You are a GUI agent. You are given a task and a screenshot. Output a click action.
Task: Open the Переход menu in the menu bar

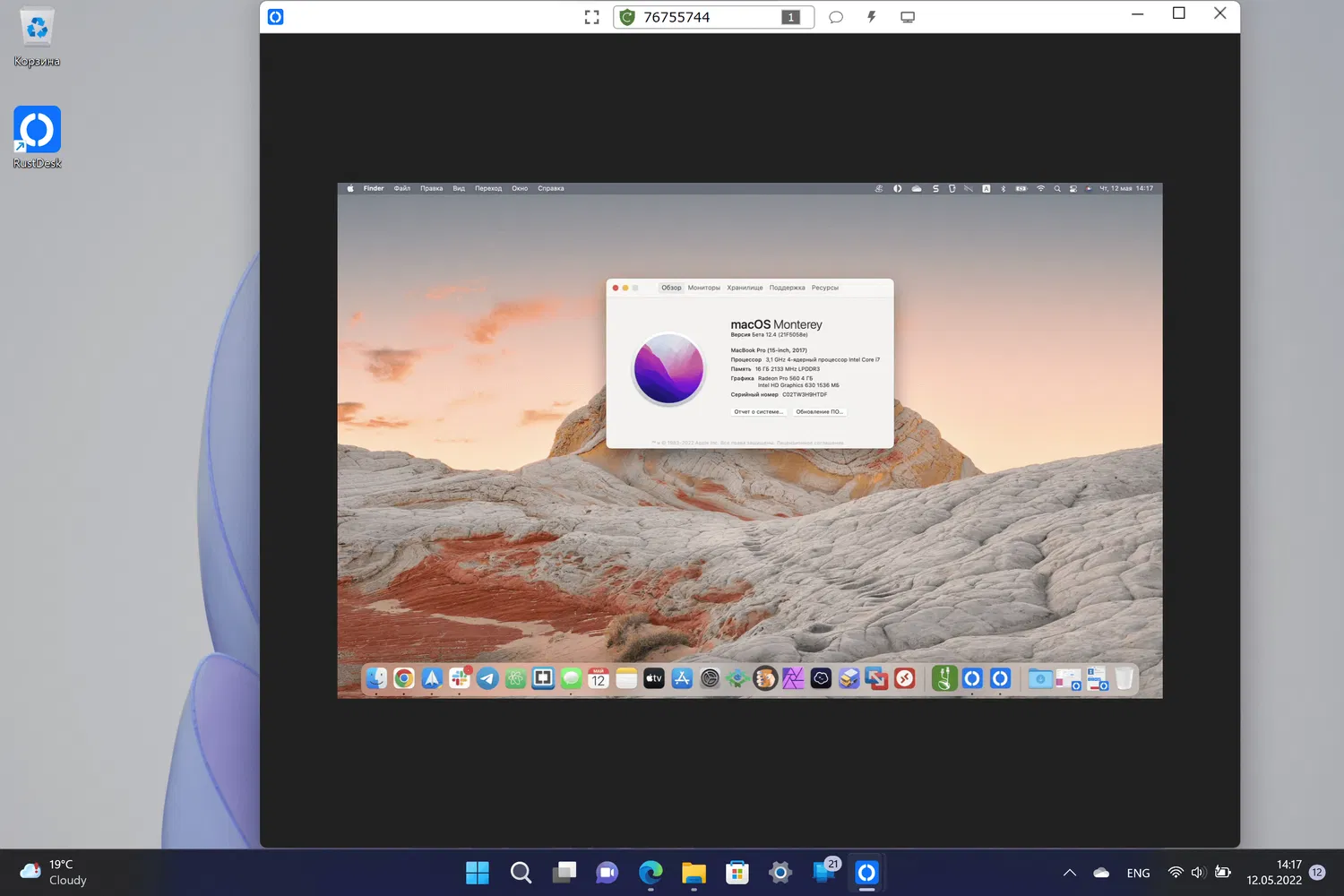click(x=488, y=188)
